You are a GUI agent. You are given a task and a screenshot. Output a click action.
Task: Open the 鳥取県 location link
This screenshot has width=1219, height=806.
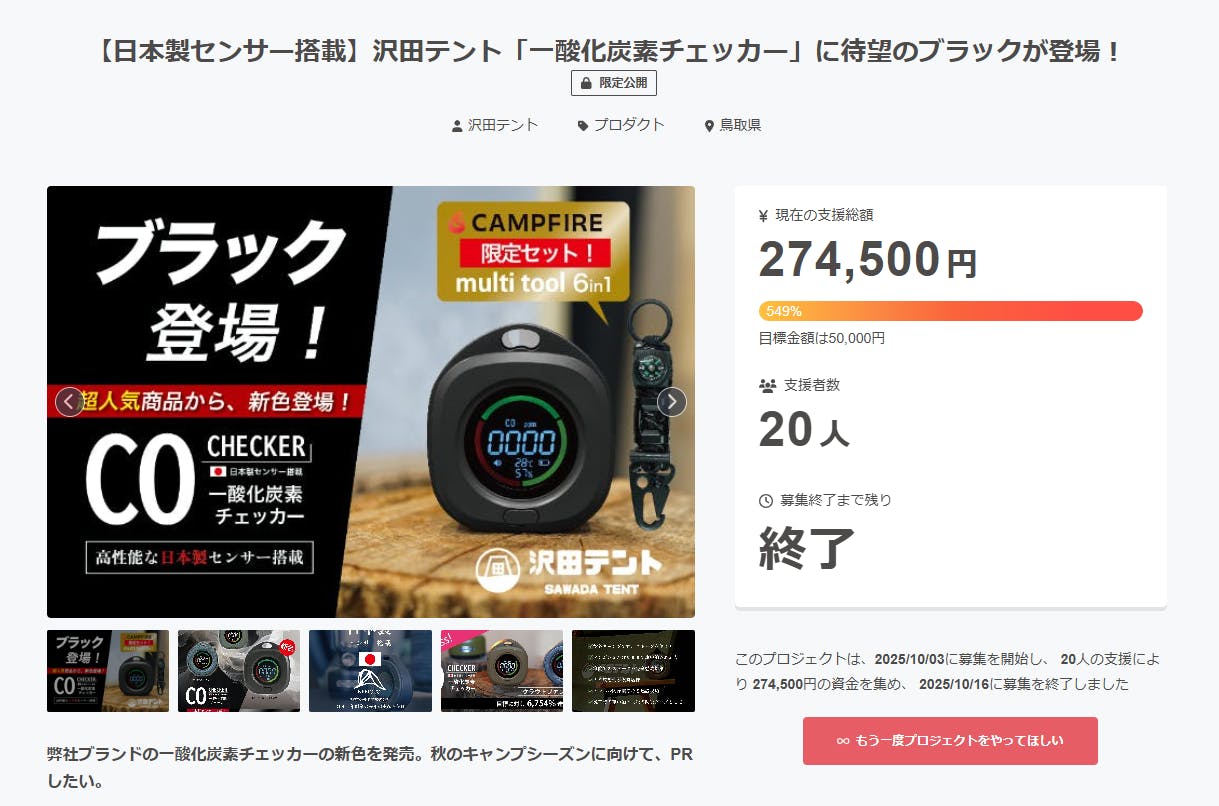tap(740, 125)
